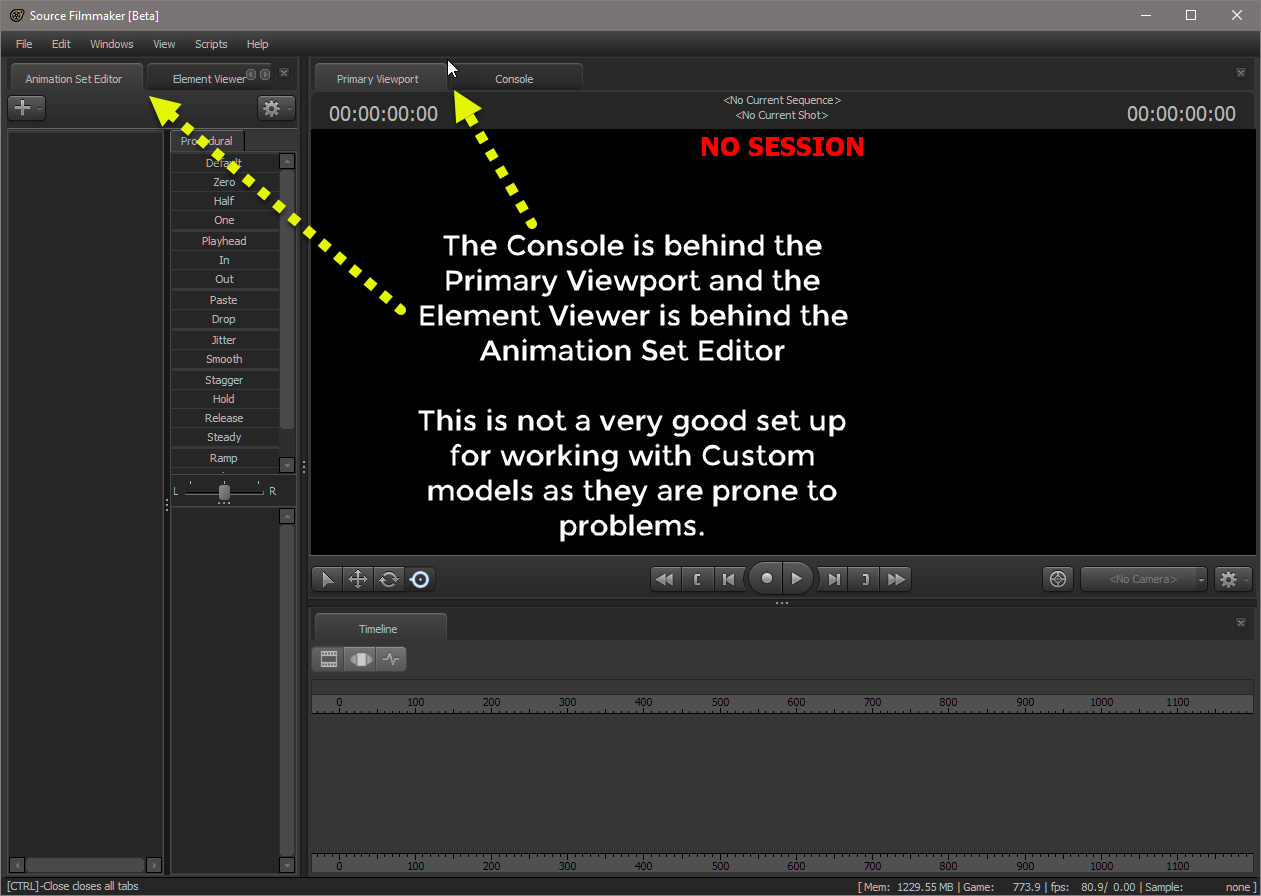Open the Edit menu
This screenshot has width=1261, height=896.
(61, 44)
